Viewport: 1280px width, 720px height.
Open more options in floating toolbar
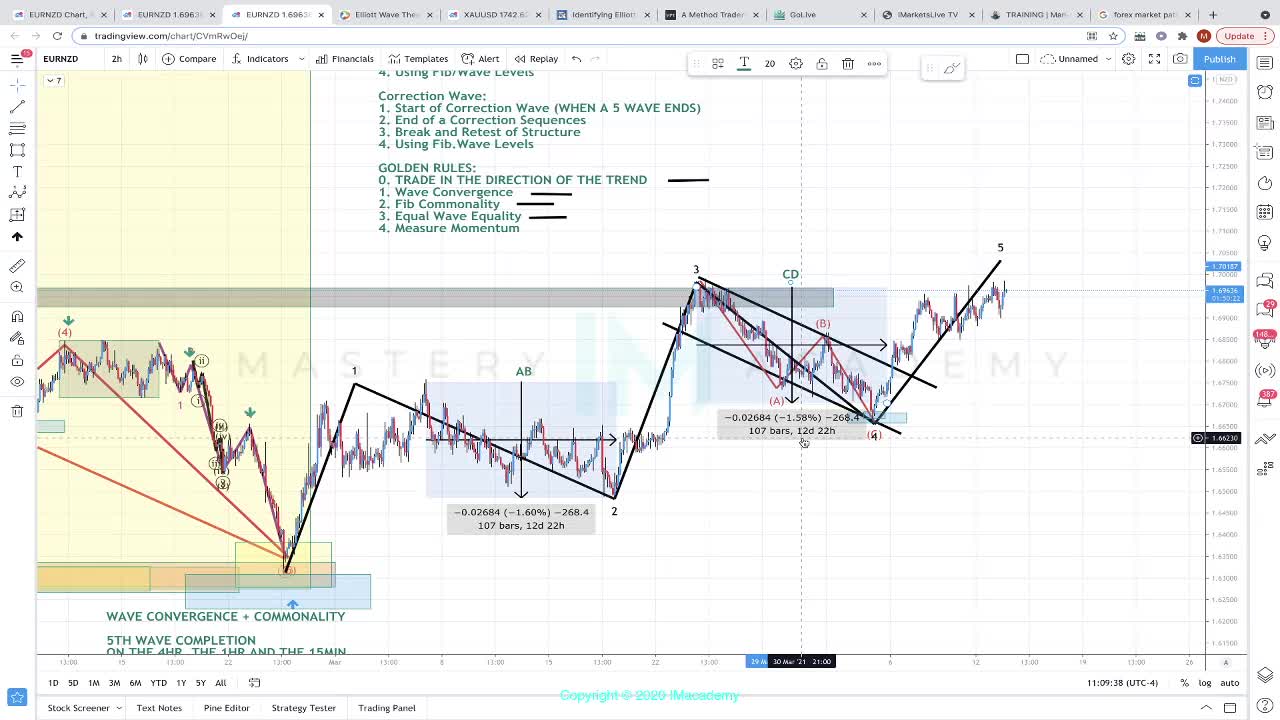[x=874, y=64]
